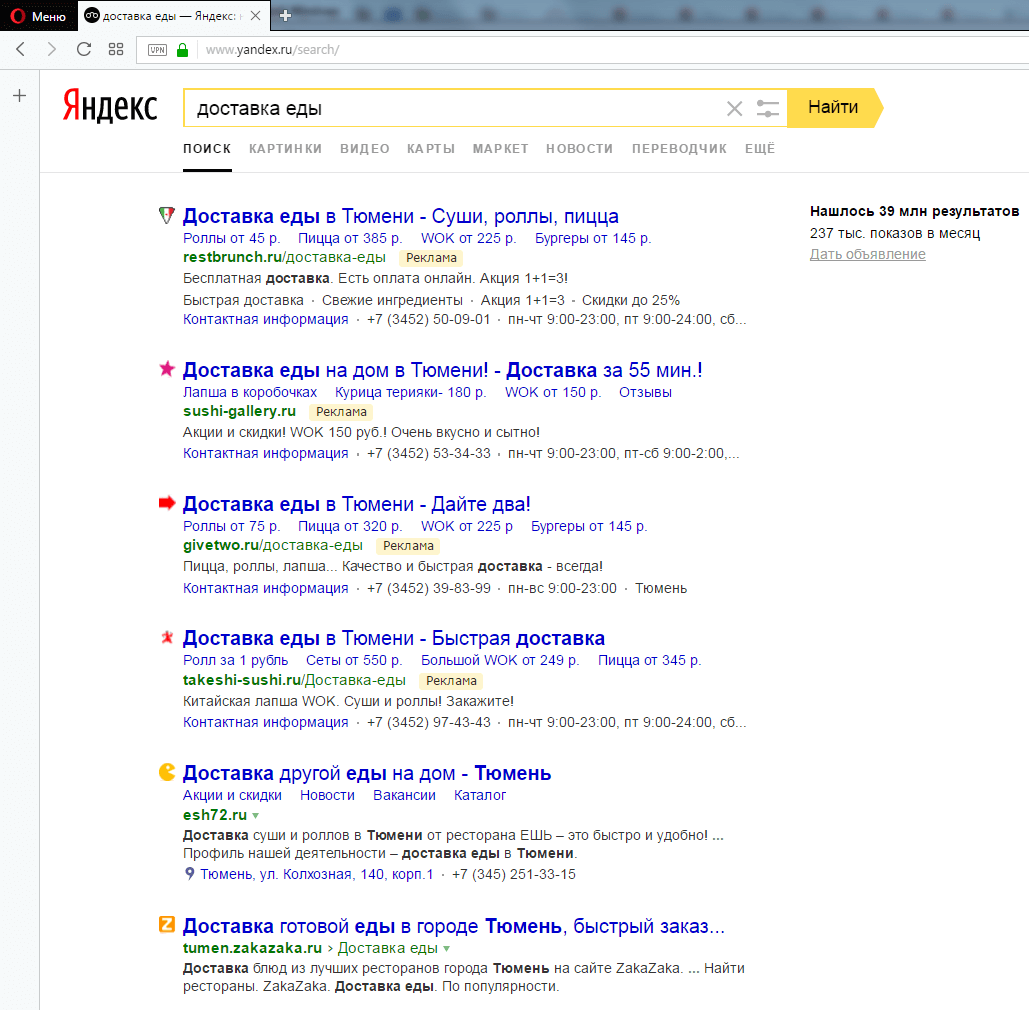This screenshot has width=1029, height=1010.
Task: Open a new tab with plus button
Action: coord(286,16)
